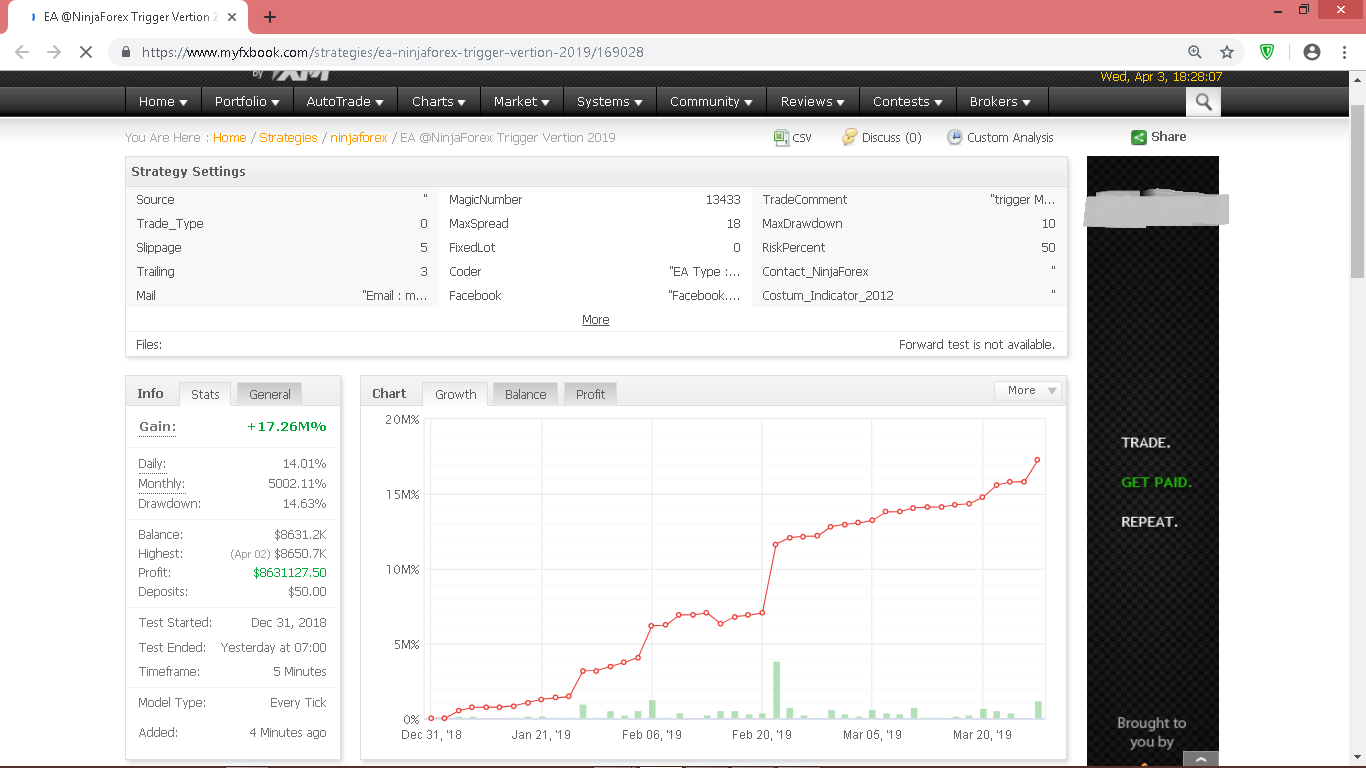The height and width of the screenshot is (768, 1366).
Task: Select the Growth chart tab
Action: coord(456,394)
